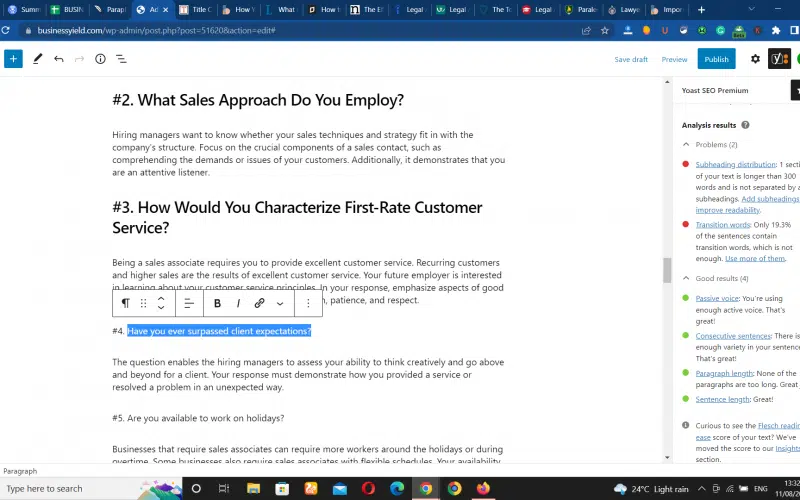Open block options three-dot menu

point(308,303)
